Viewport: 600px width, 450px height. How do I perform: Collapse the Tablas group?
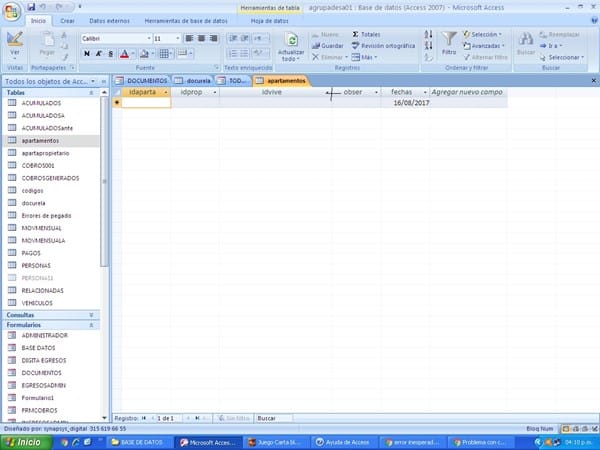click(91, 93)
